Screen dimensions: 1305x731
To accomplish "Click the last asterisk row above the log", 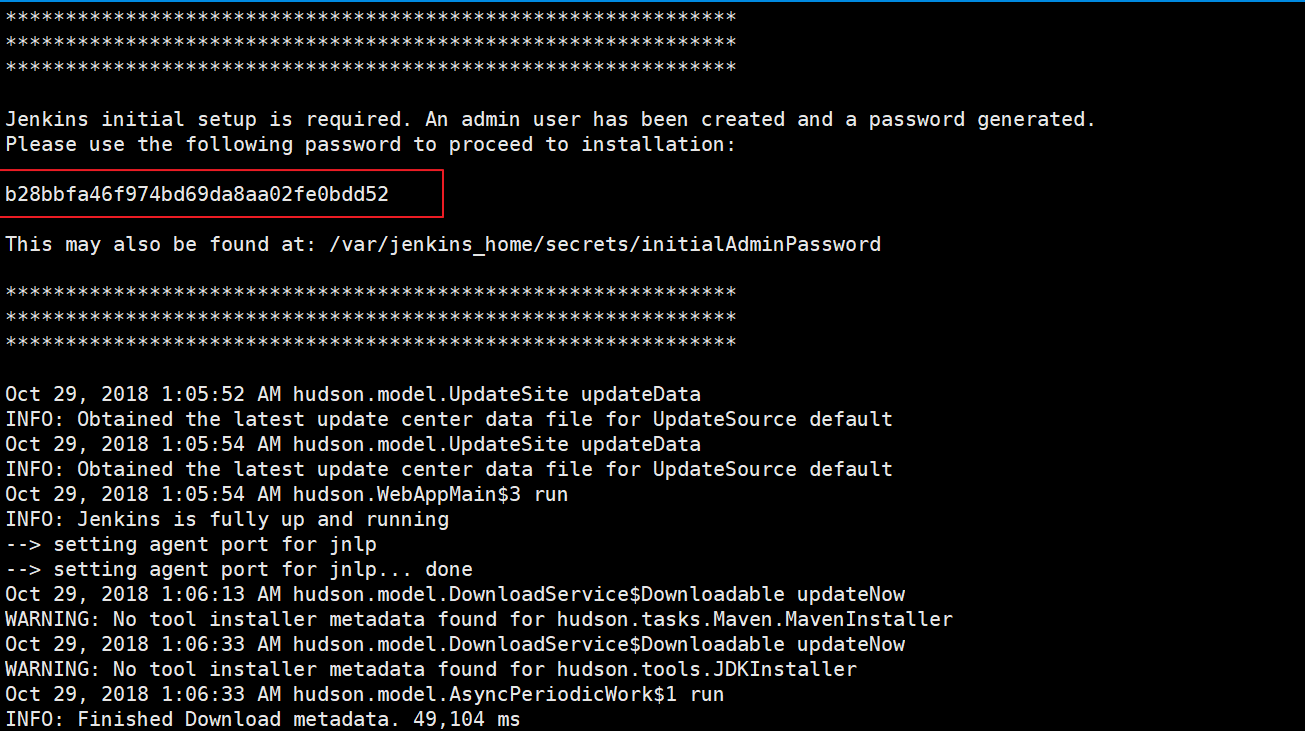I will (x=371, y=342).
